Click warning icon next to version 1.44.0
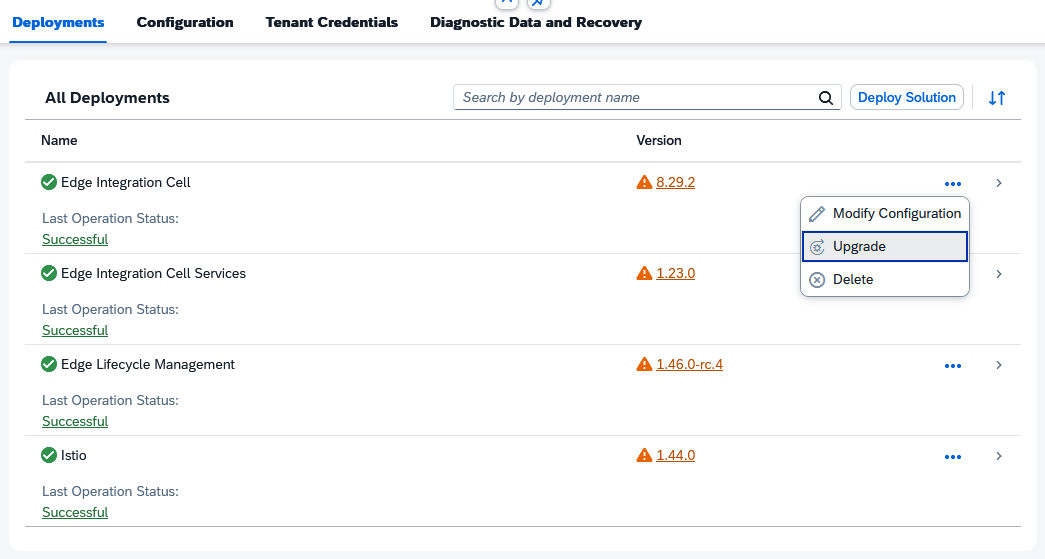 [644, 456]
